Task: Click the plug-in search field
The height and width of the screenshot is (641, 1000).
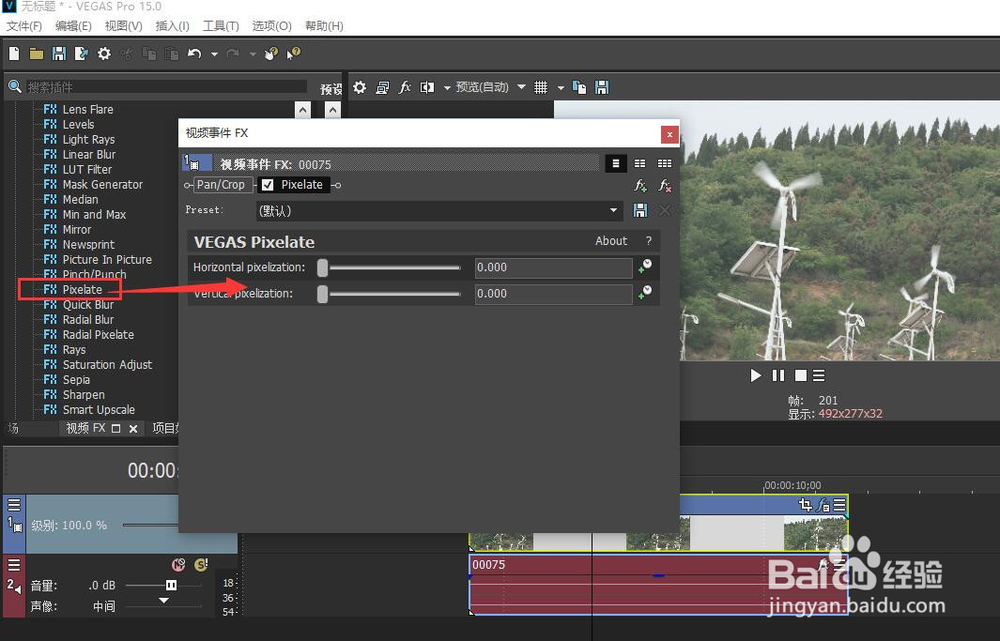Action: [x=166, y=87]
